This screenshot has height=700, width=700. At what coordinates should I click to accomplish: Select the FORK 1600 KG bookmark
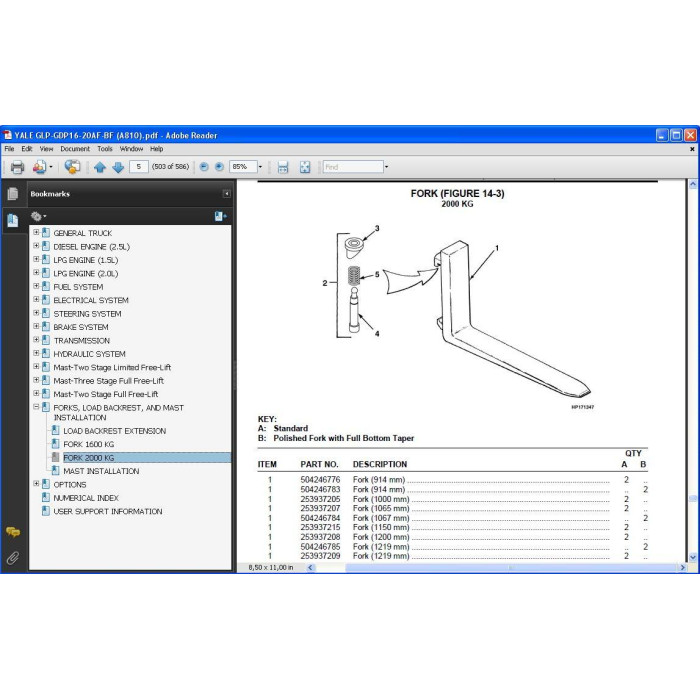click(x=88, y=444)
